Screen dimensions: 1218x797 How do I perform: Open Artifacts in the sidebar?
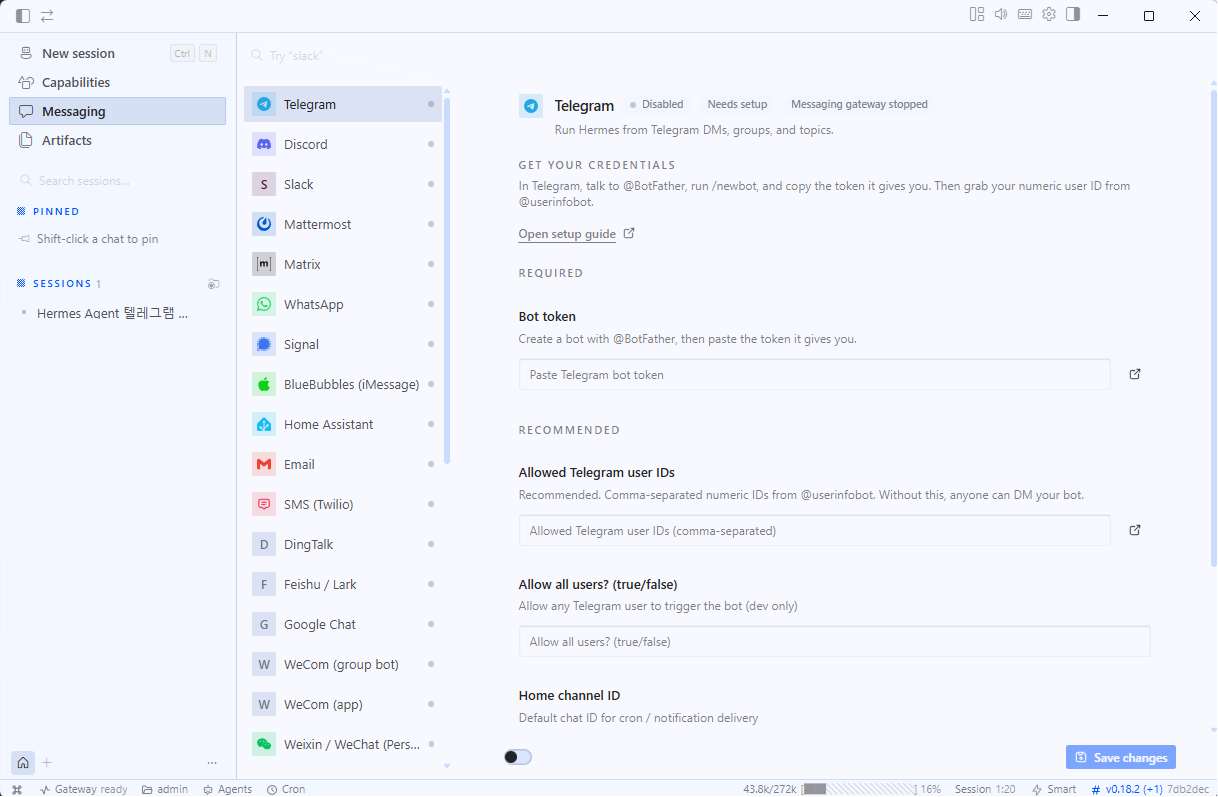[x=117, y=140]
